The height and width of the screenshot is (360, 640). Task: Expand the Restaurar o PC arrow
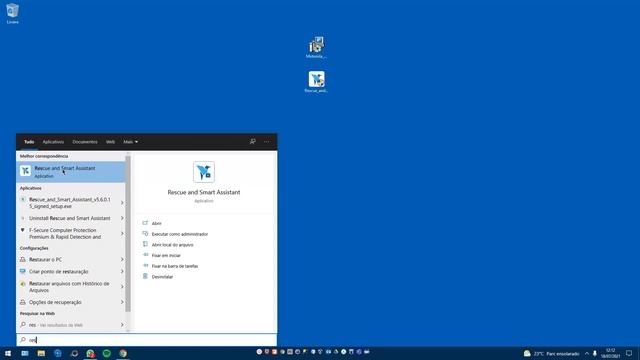[122, 259]
